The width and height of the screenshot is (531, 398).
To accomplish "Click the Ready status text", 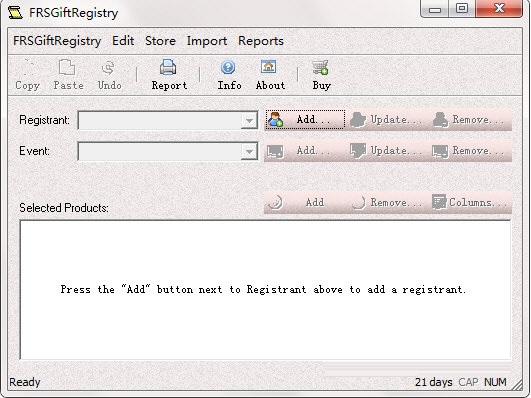I will [25, 382].
